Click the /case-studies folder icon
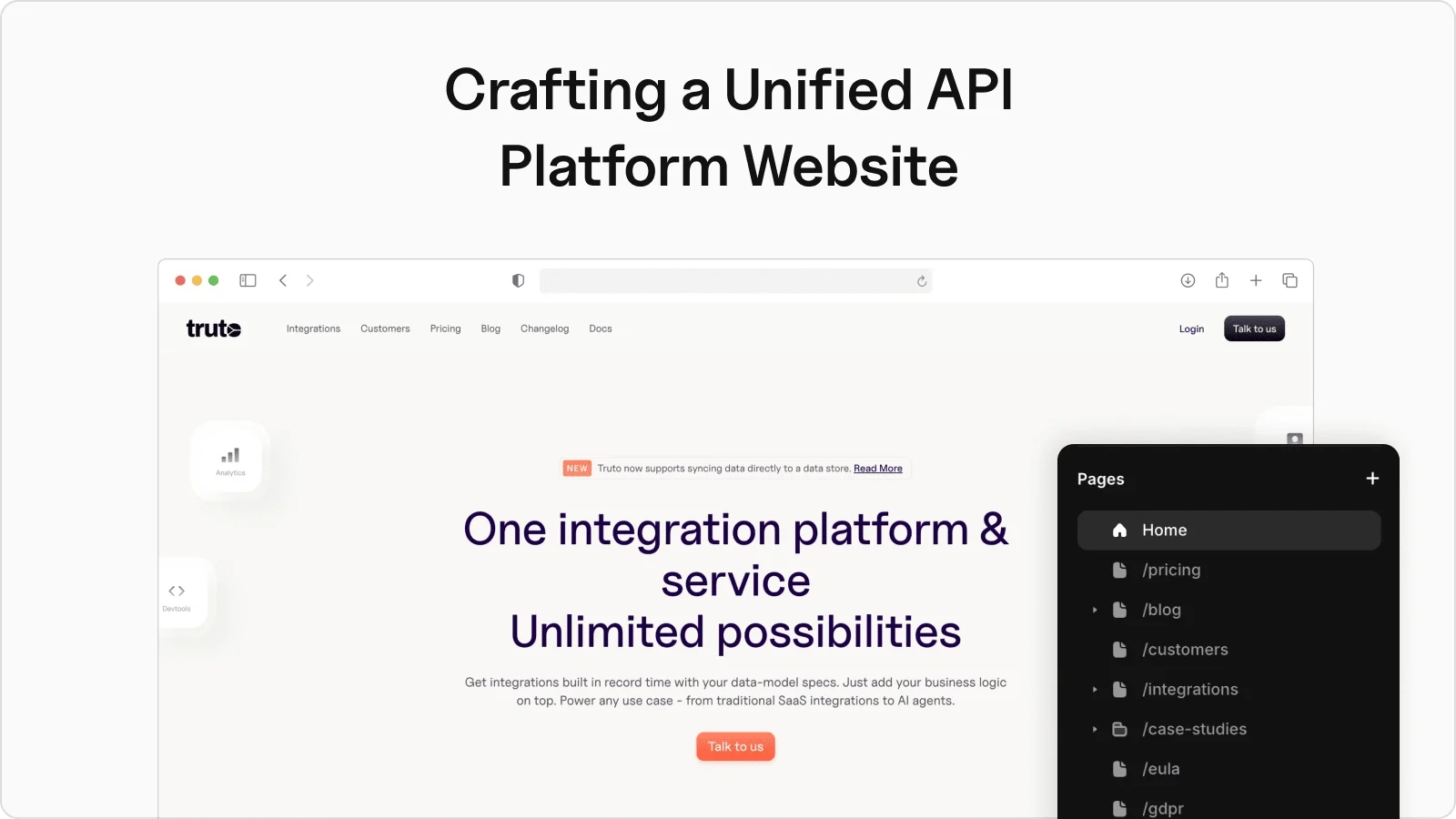 click(x=1120, y=729)
